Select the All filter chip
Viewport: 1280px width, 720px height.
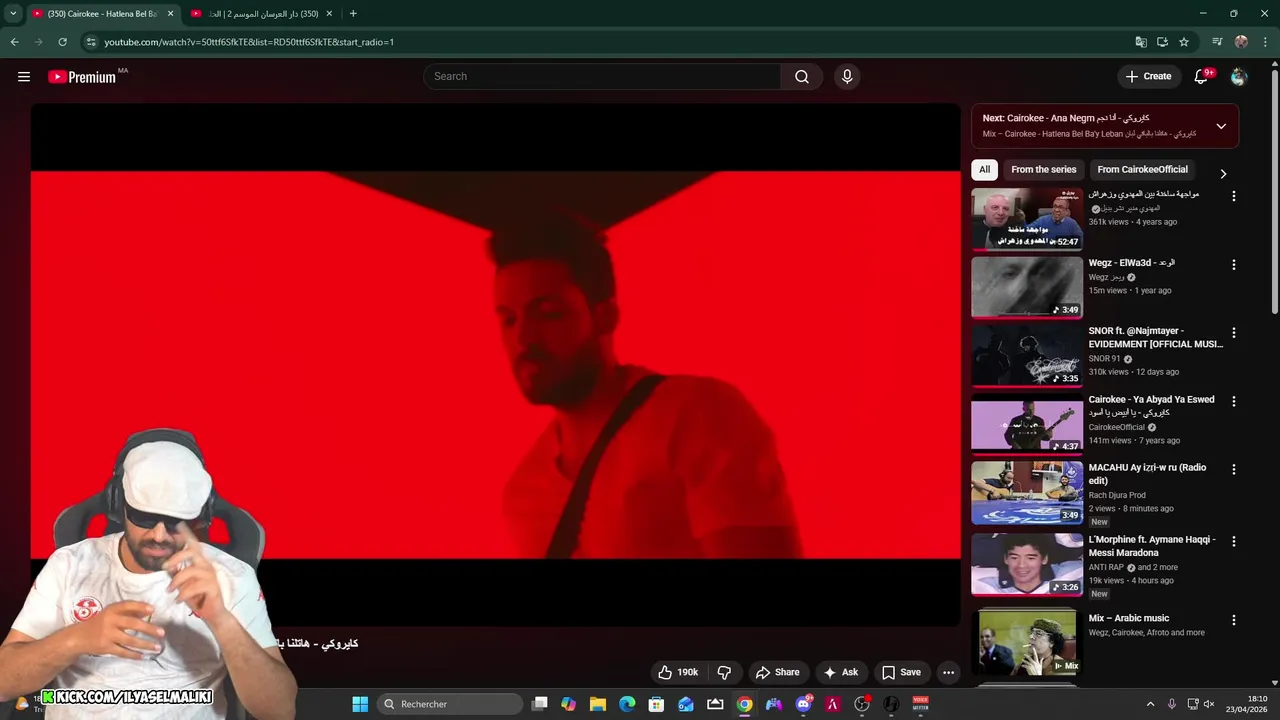[985, 170]
